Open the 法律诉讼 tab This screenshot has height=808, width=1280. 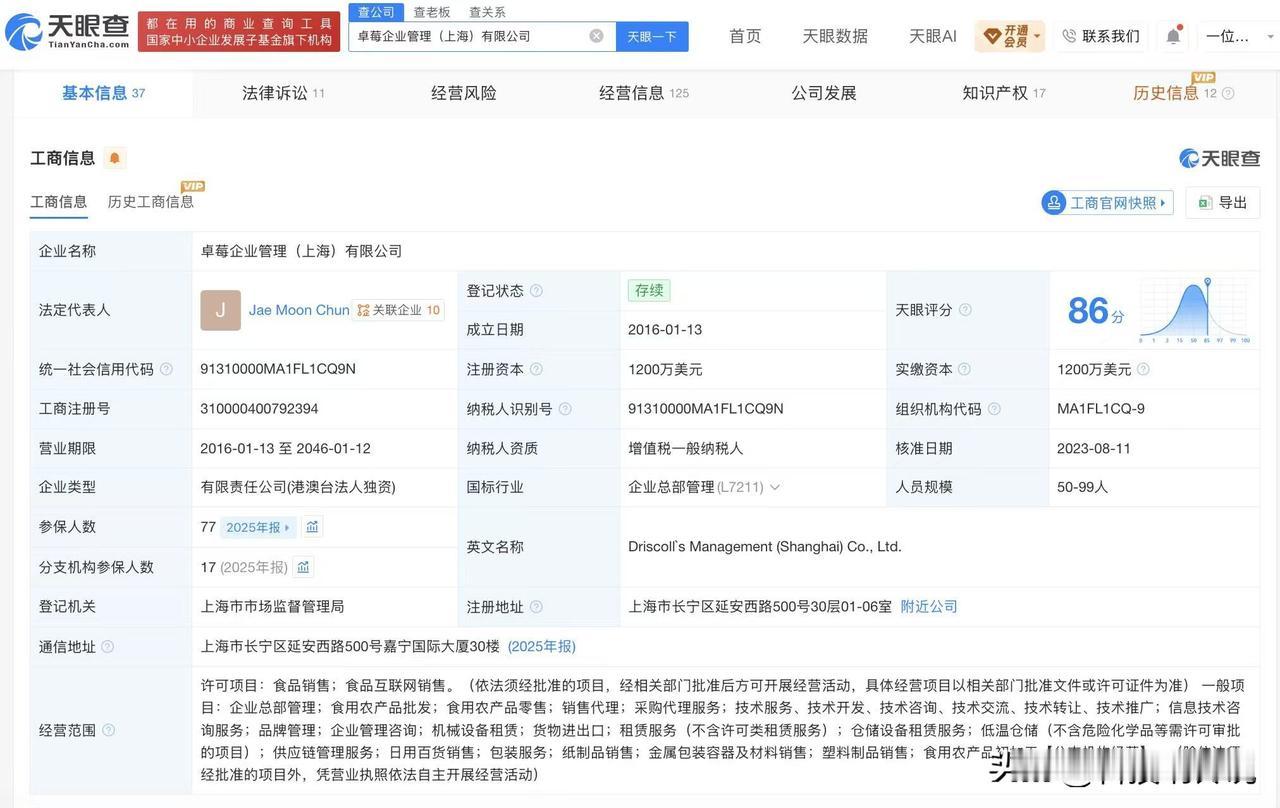pos(283,93)
